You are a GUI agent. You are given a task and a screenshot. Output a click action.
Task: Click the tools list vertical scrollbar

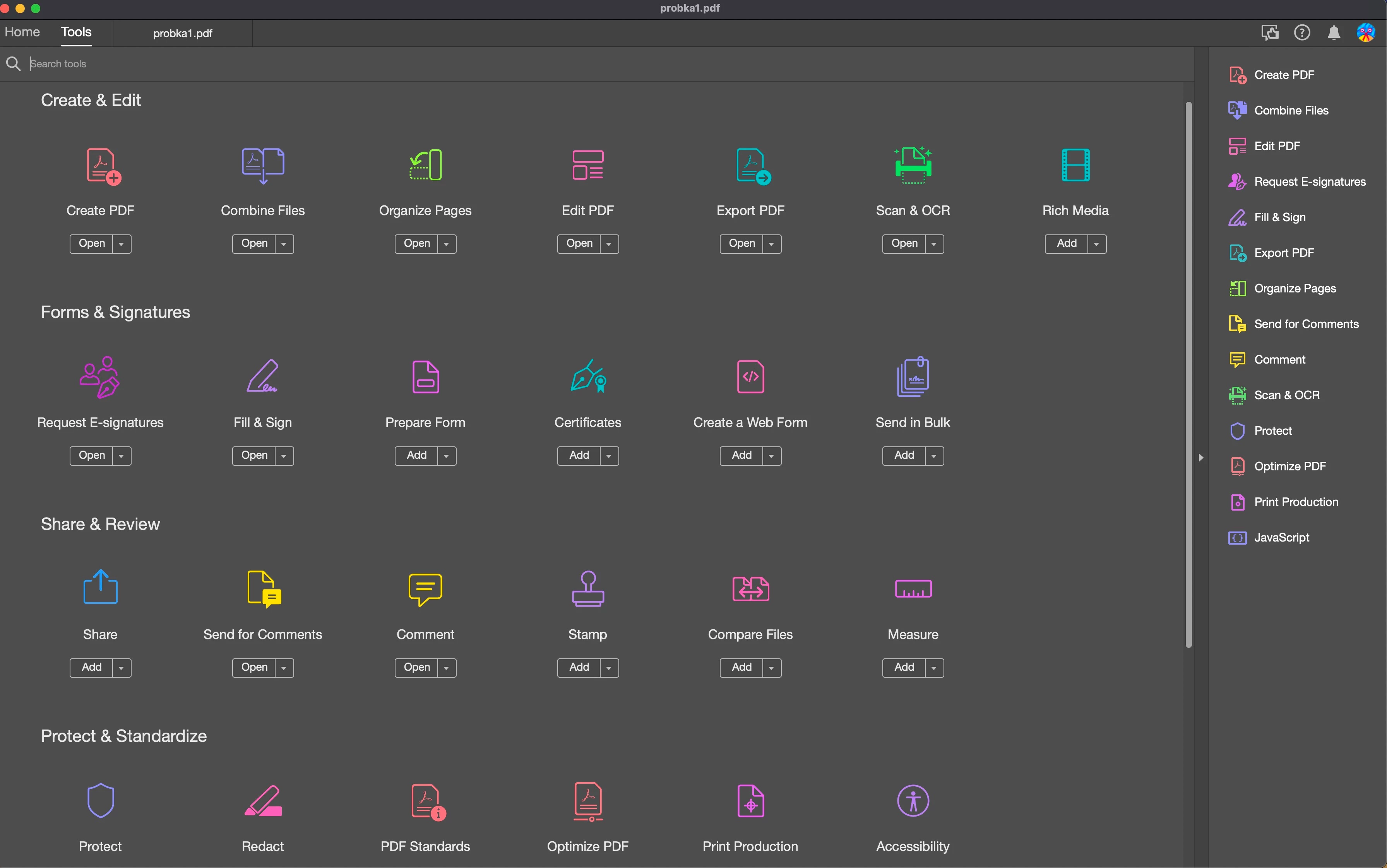pos(1188,373)
